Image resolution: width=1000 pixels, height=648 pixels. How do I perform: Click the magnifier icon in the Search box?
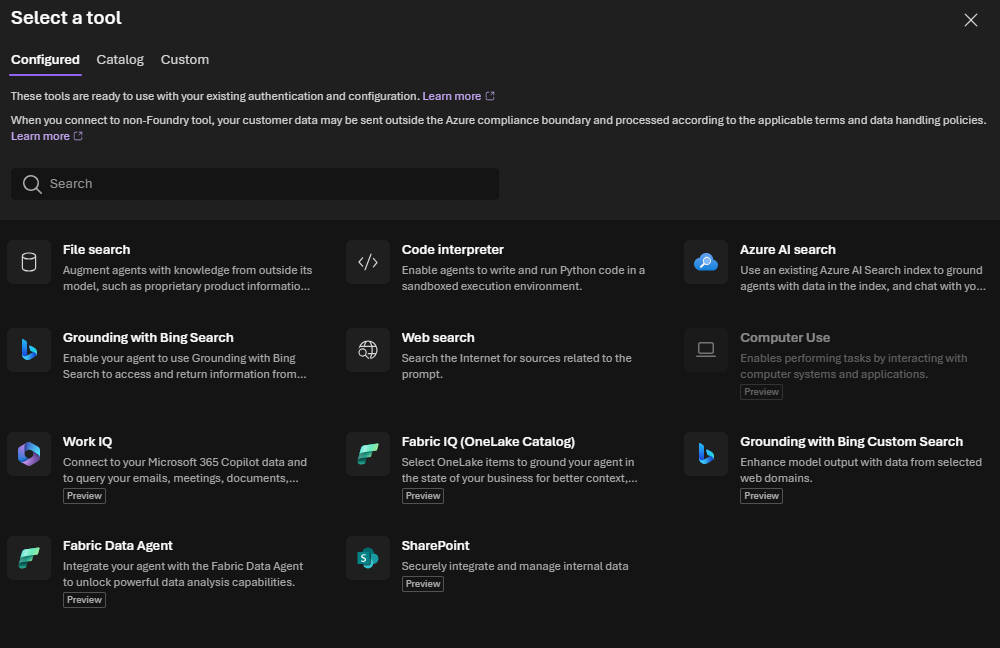click(32, 184)
